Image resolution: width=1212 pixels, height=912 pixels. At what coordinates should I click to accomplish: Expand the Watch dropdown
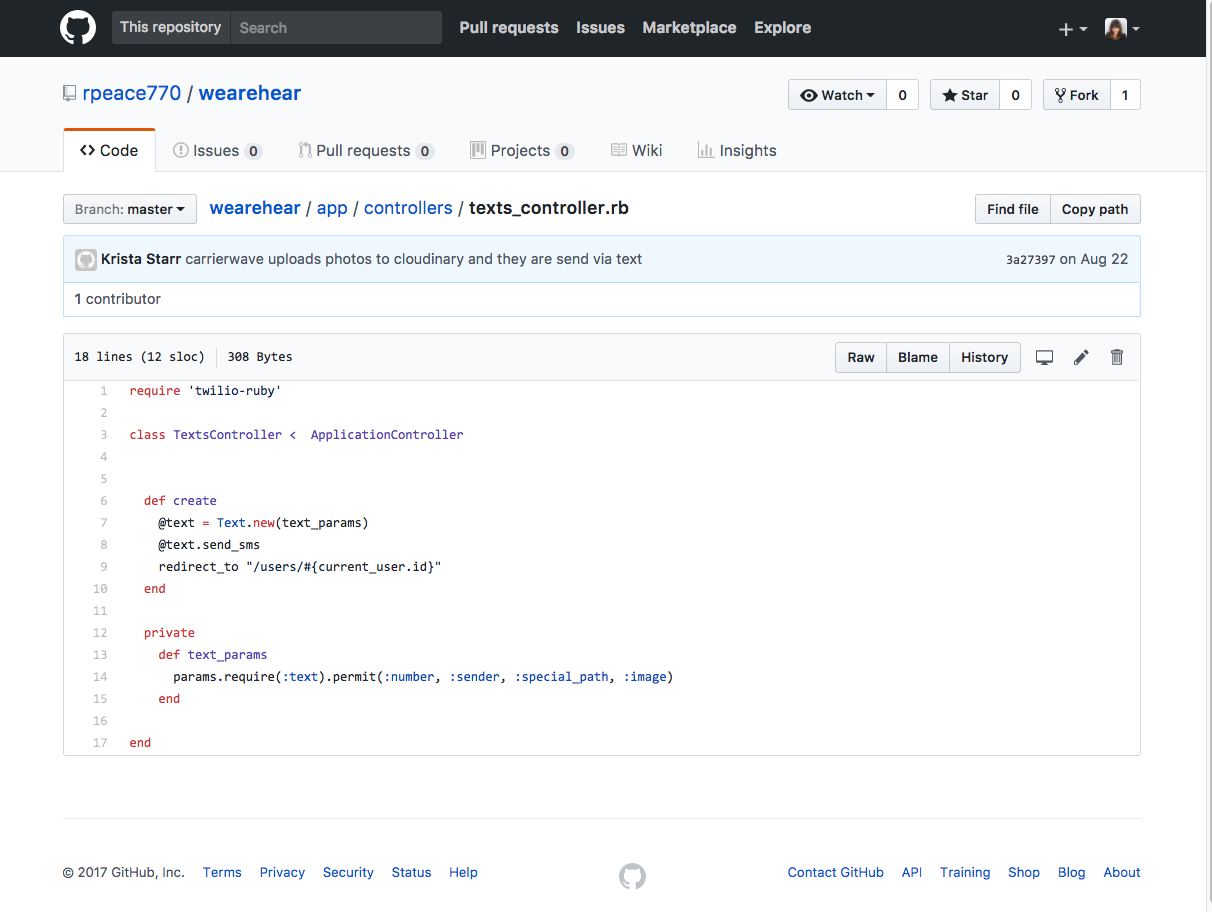(838, 95)
